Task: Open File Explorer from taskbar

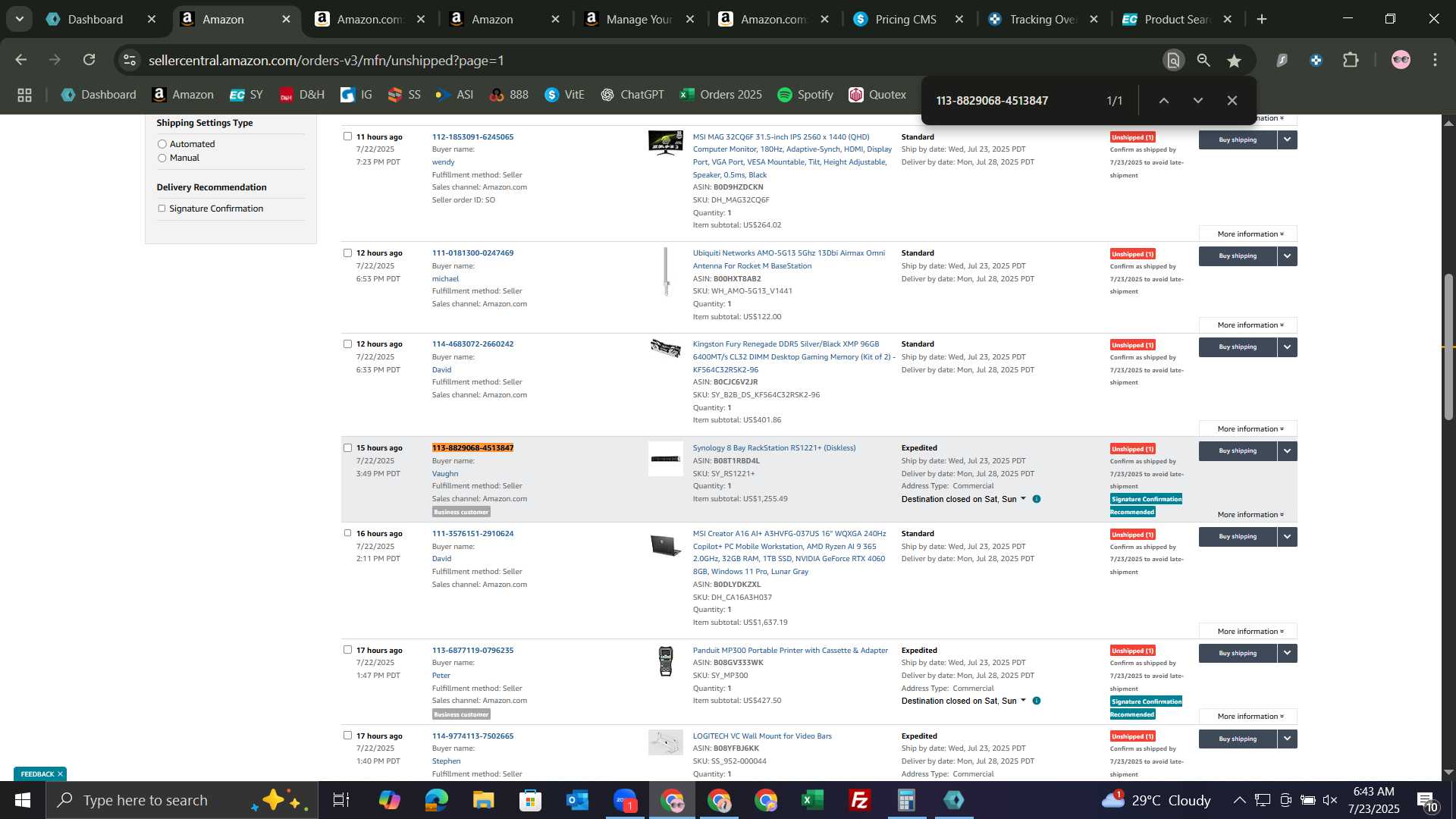Action: coord(483,800)
